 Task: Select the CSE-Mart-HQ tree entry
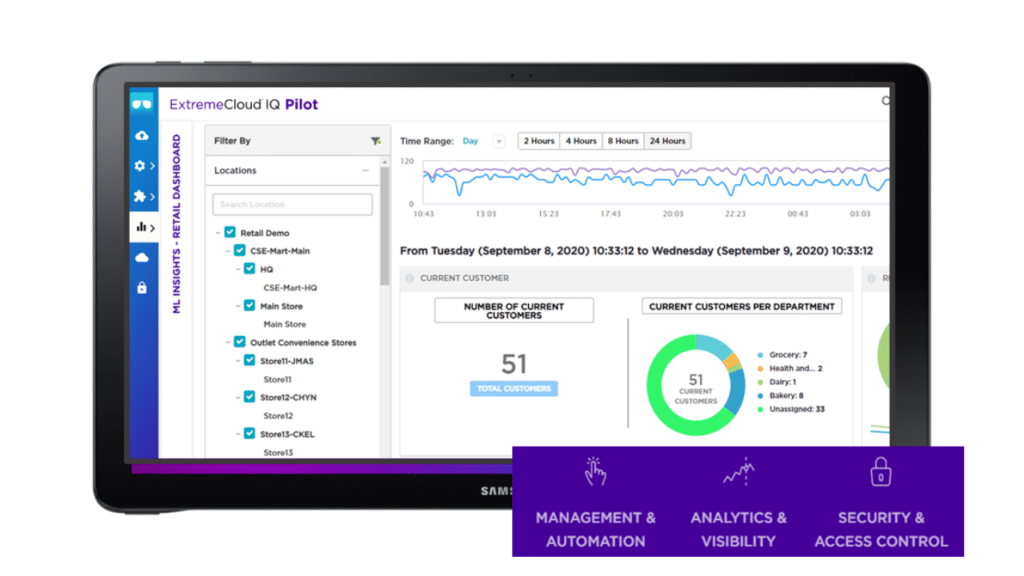point(290,287)
